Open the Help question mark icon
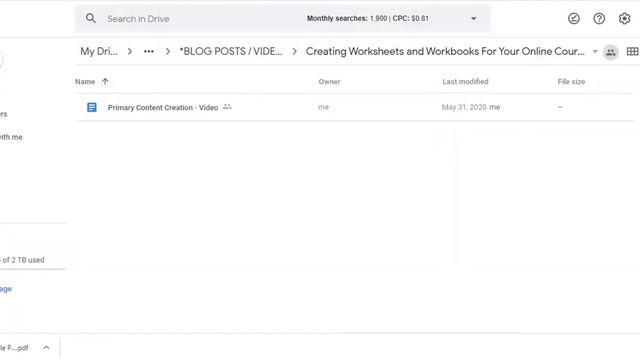 [599, 18]
